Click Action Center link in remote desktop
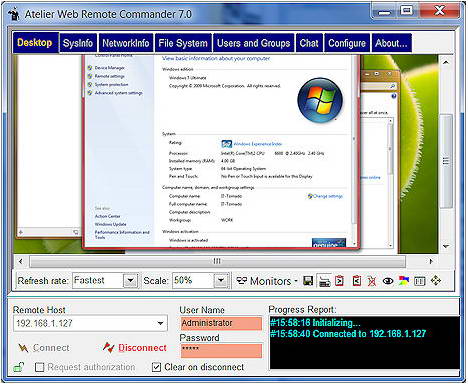The width and height of the screenshot is (468, 385). (108, 216)
